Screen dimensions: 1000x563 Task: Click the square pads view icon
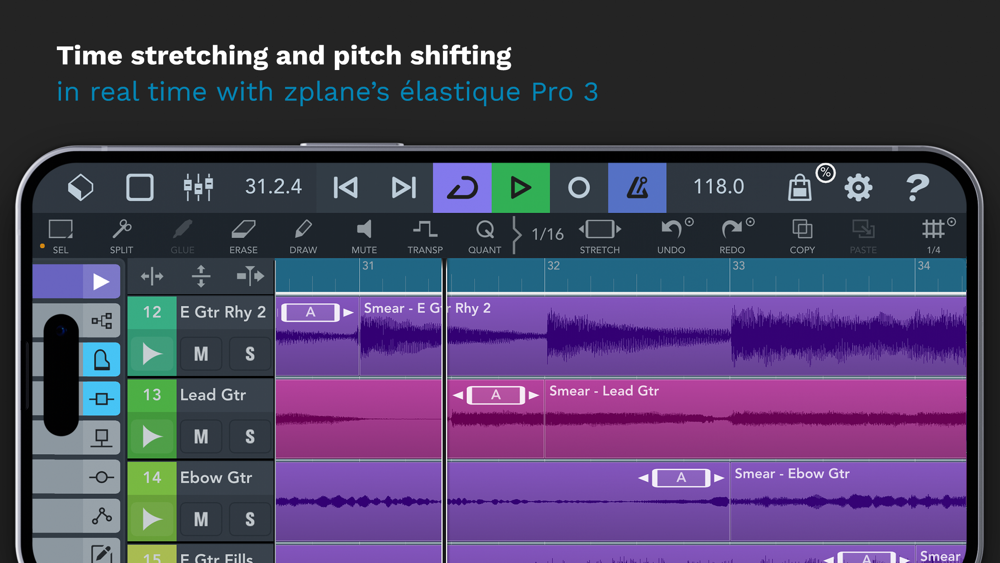[x=140, y=187]
